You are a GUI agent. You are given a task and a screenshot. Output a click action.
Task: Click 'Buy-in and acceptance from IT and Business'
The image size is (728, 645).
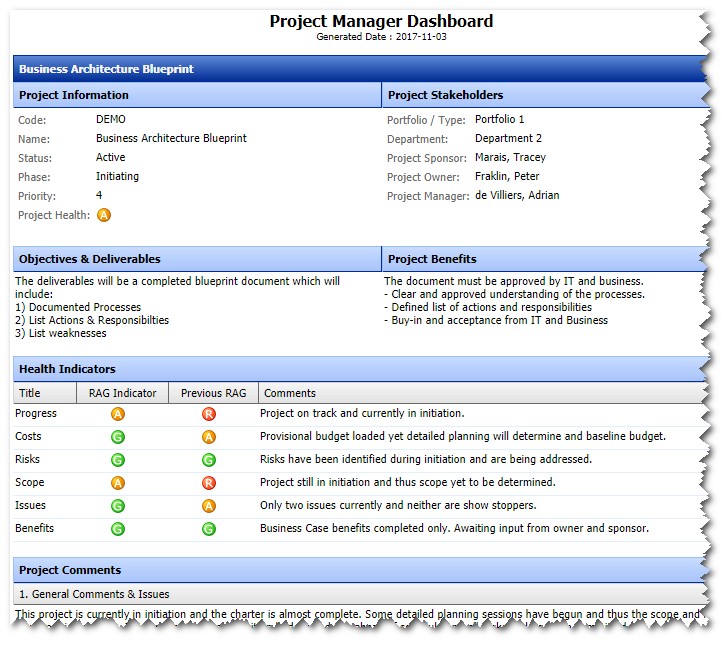[x=496, y=320]
